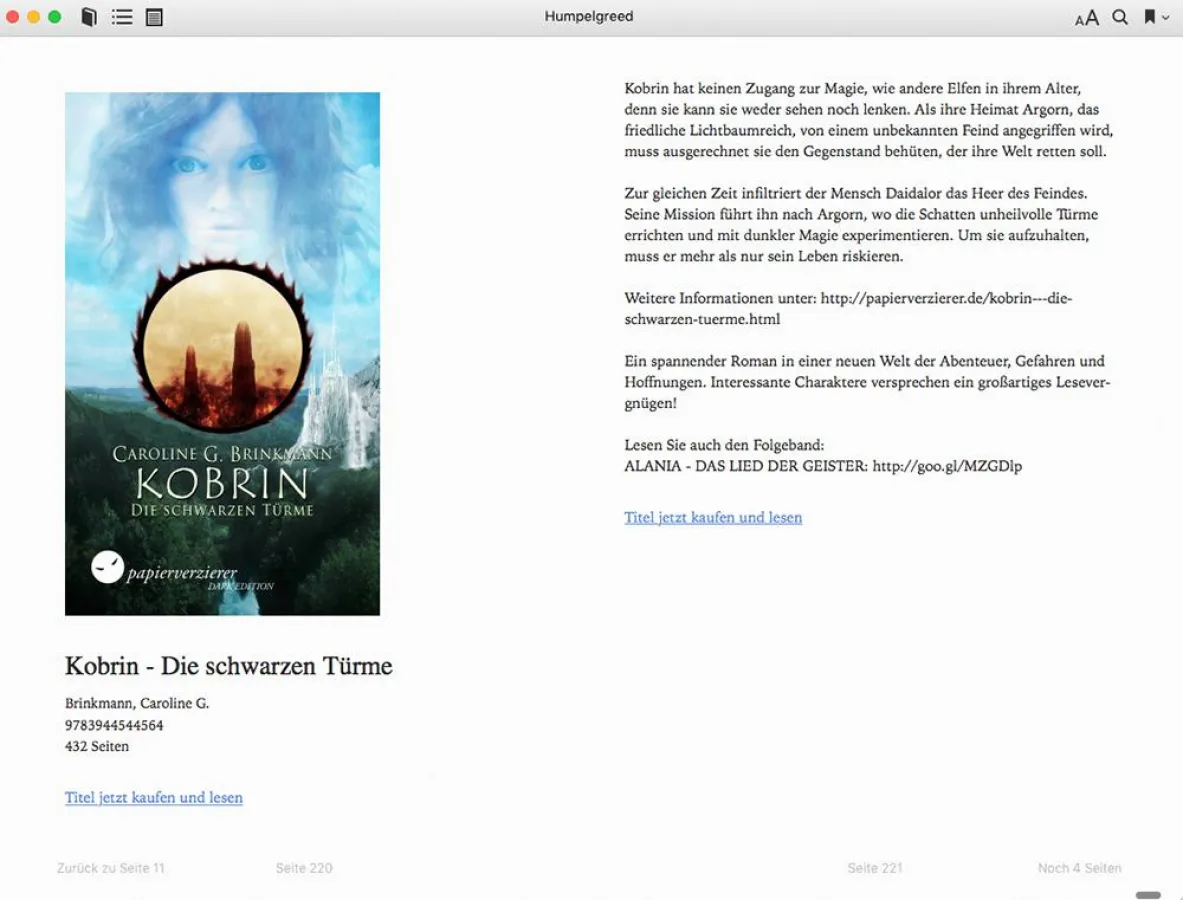Open the Notes panel icon
Screen dimensions: 1183x900
point(154,16)
